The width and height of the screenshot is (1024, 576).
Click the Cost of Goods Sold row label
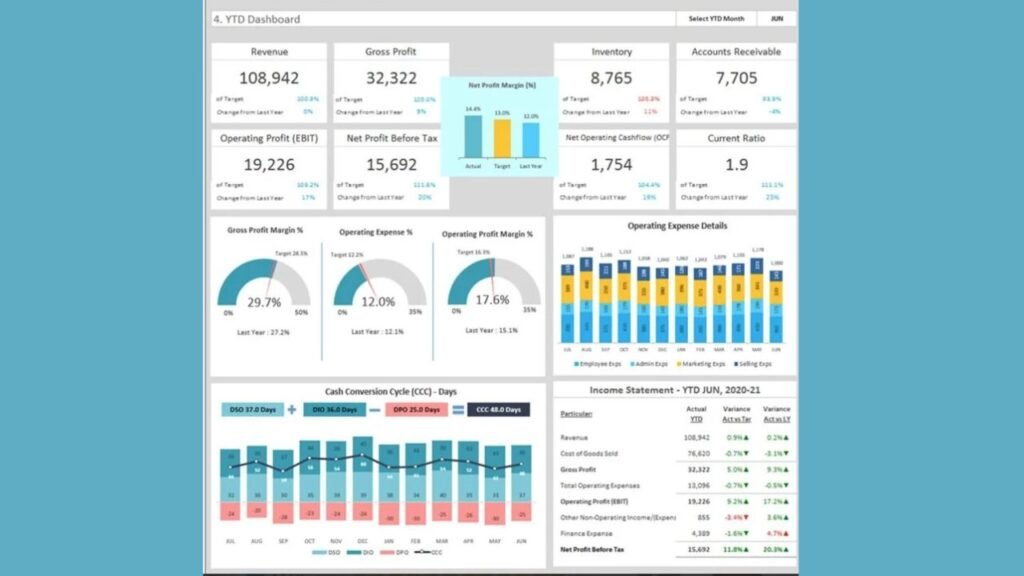point(588,453)
